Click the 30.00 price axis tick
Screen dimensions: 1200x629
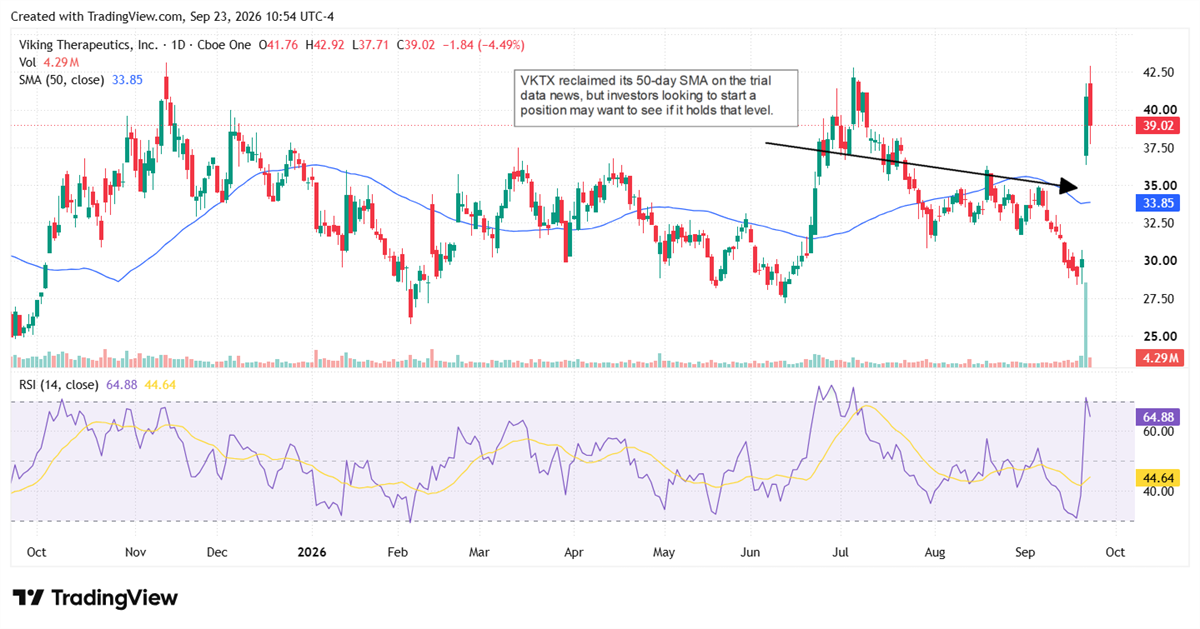(x=1159, y=261)
